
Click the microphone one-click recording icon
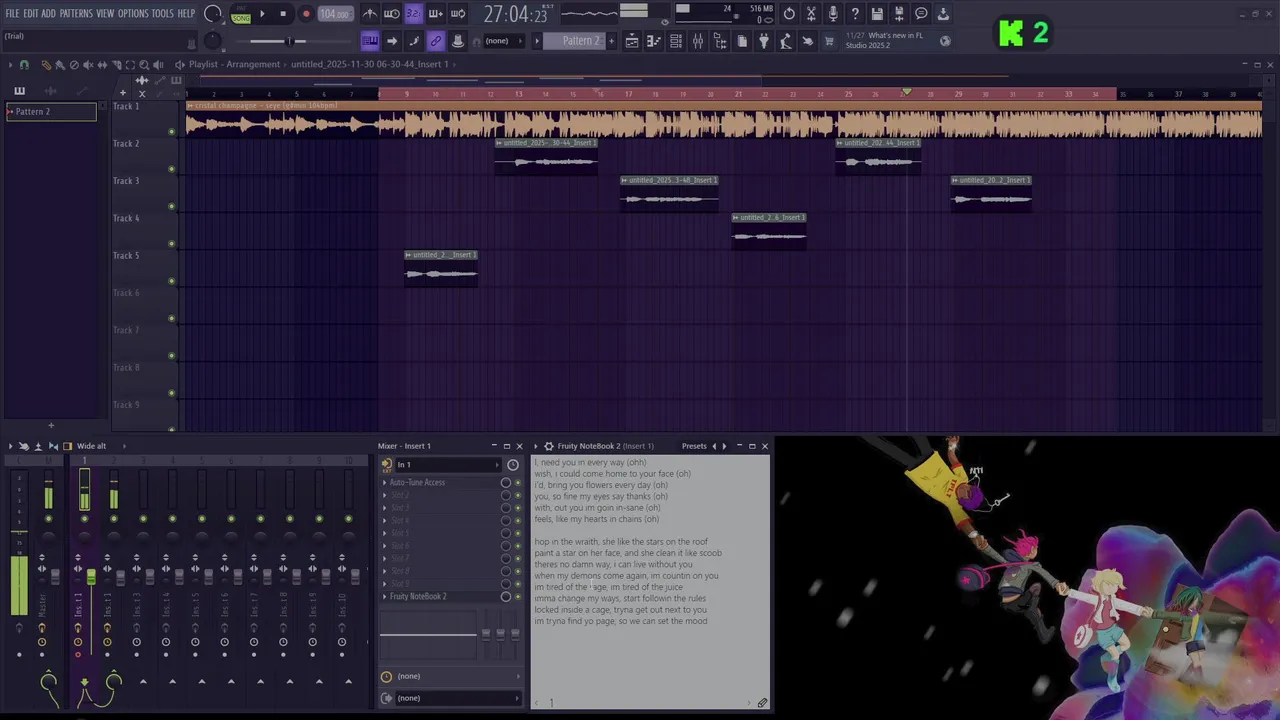coord(833,14)
